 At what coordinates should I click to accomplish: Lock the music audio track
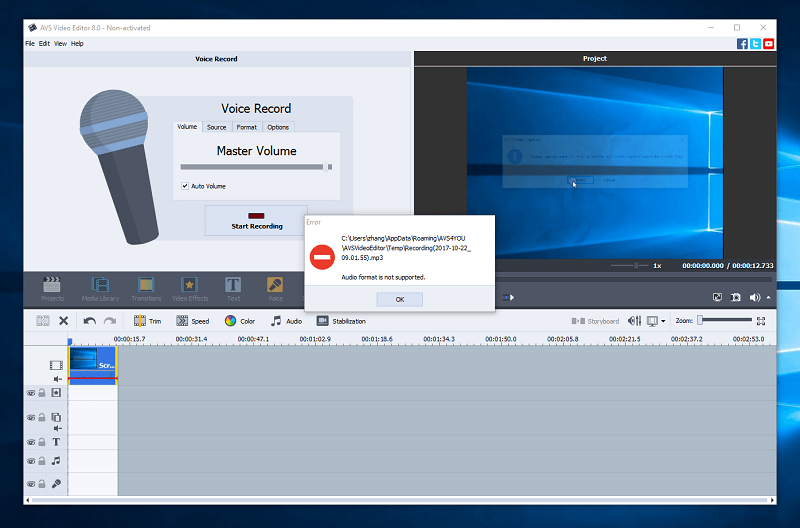42,461
